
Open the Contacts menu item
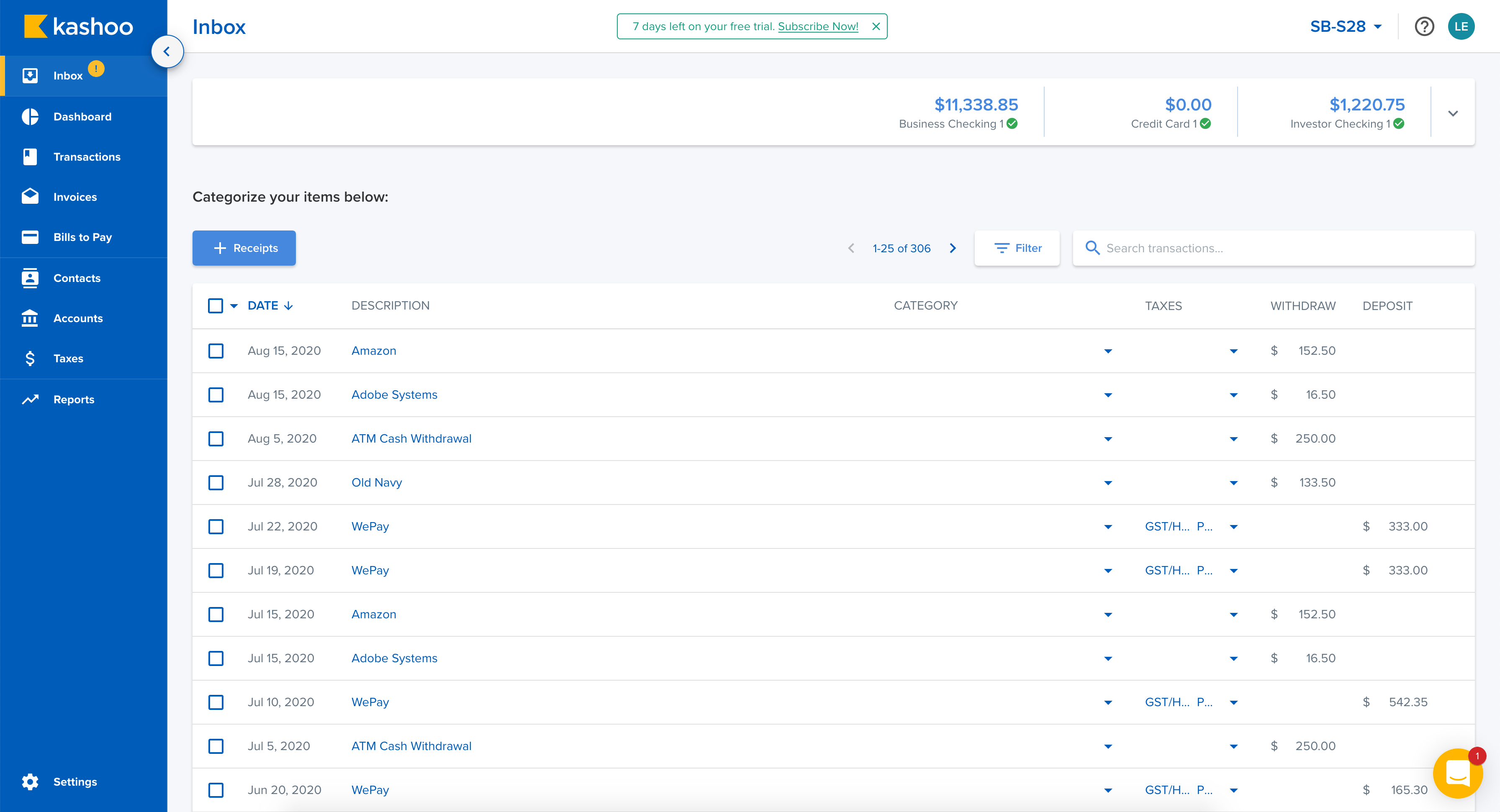coord(84,278)
